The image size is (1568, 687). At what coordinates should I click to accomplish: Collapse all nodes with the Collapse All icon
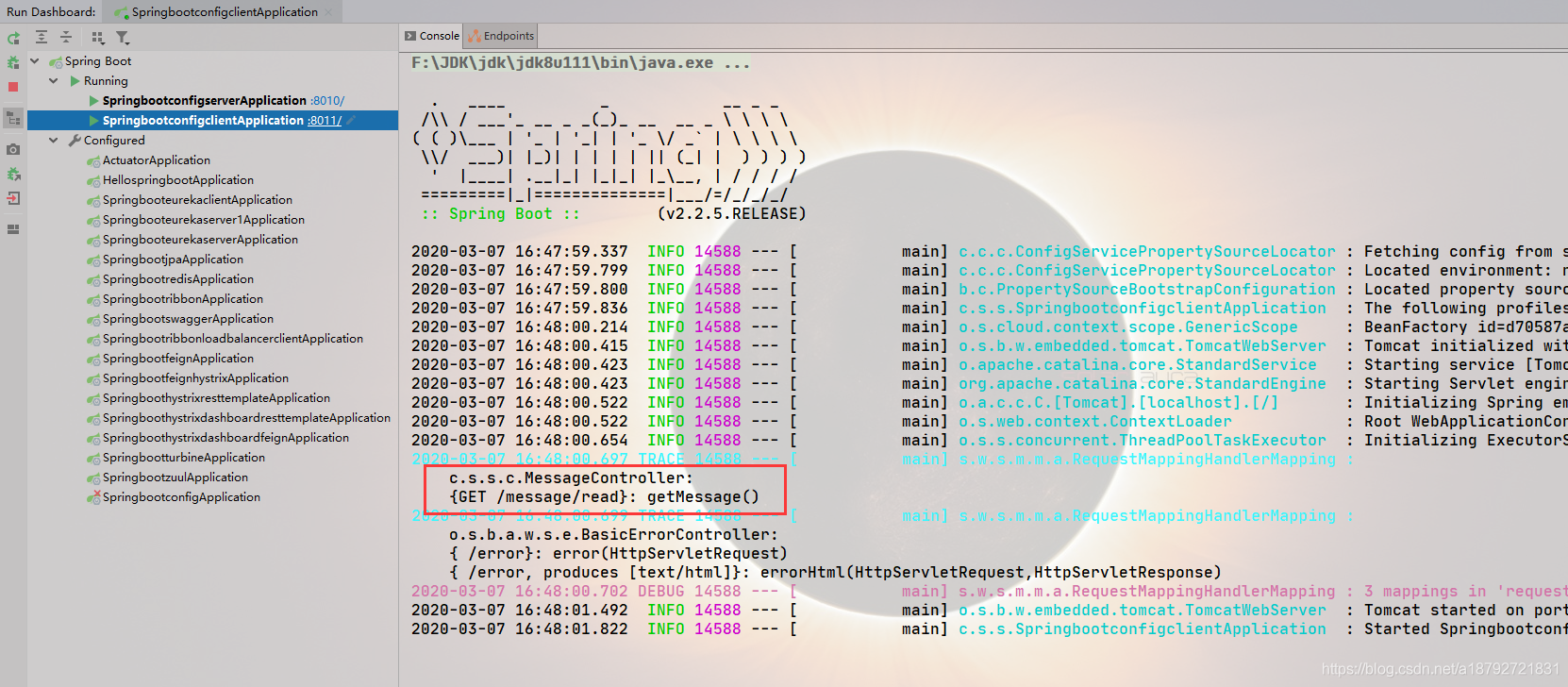tap(66, 37)
